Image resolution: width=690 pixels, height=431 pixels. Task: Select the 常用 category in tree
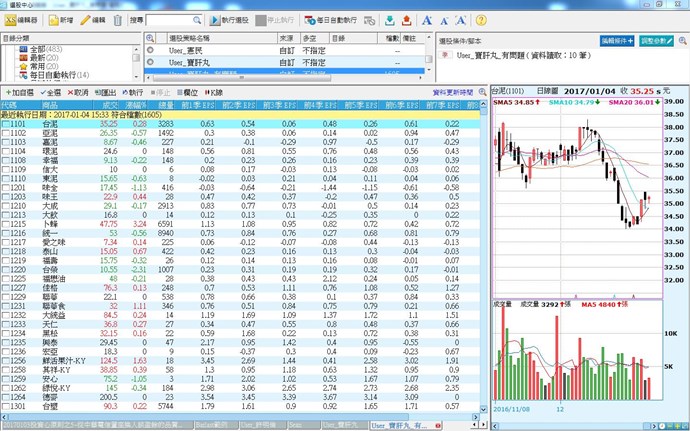(x=39, y=66)
